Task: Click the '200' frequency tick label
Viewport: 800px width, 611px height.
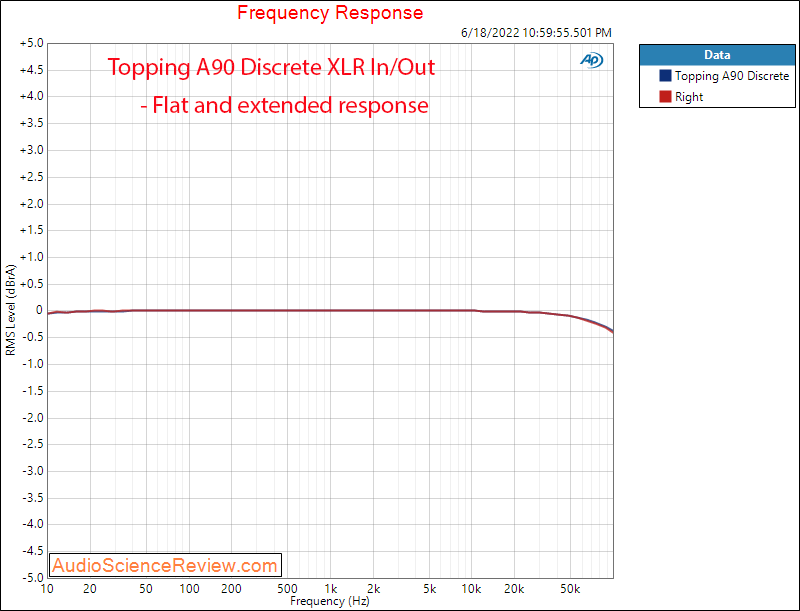Action: point(232,589)
